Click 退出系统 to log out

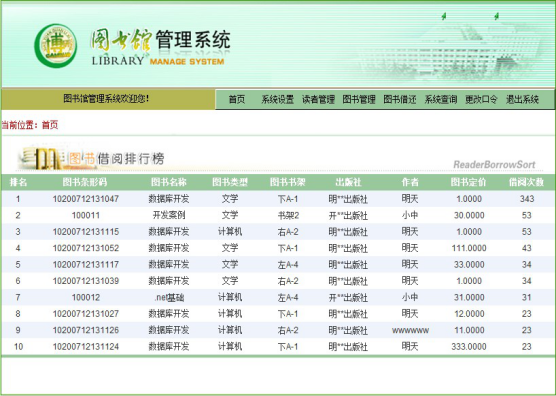(x=522, y=99)
